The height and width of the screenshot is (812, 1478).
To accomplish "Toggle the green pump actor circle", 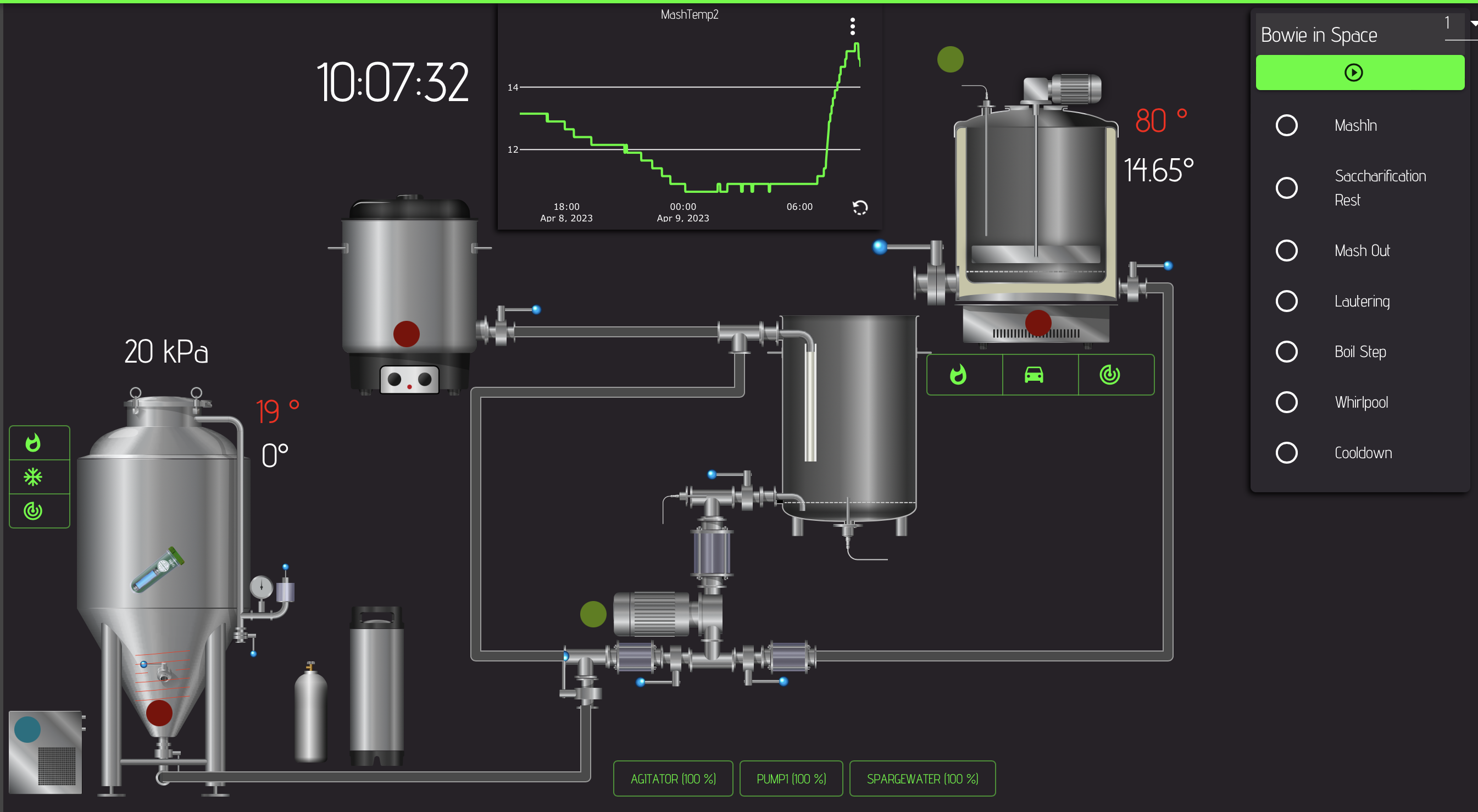I will (x=593, y=614).
